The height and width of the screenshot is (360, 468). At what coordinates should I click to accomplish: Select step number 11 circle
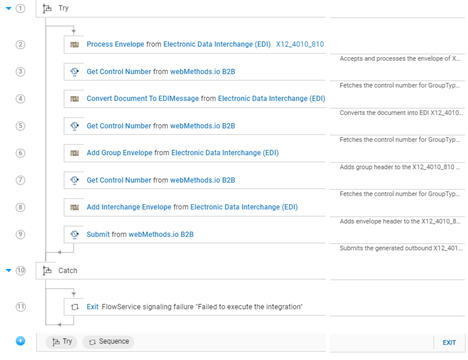tap(20, 307)
